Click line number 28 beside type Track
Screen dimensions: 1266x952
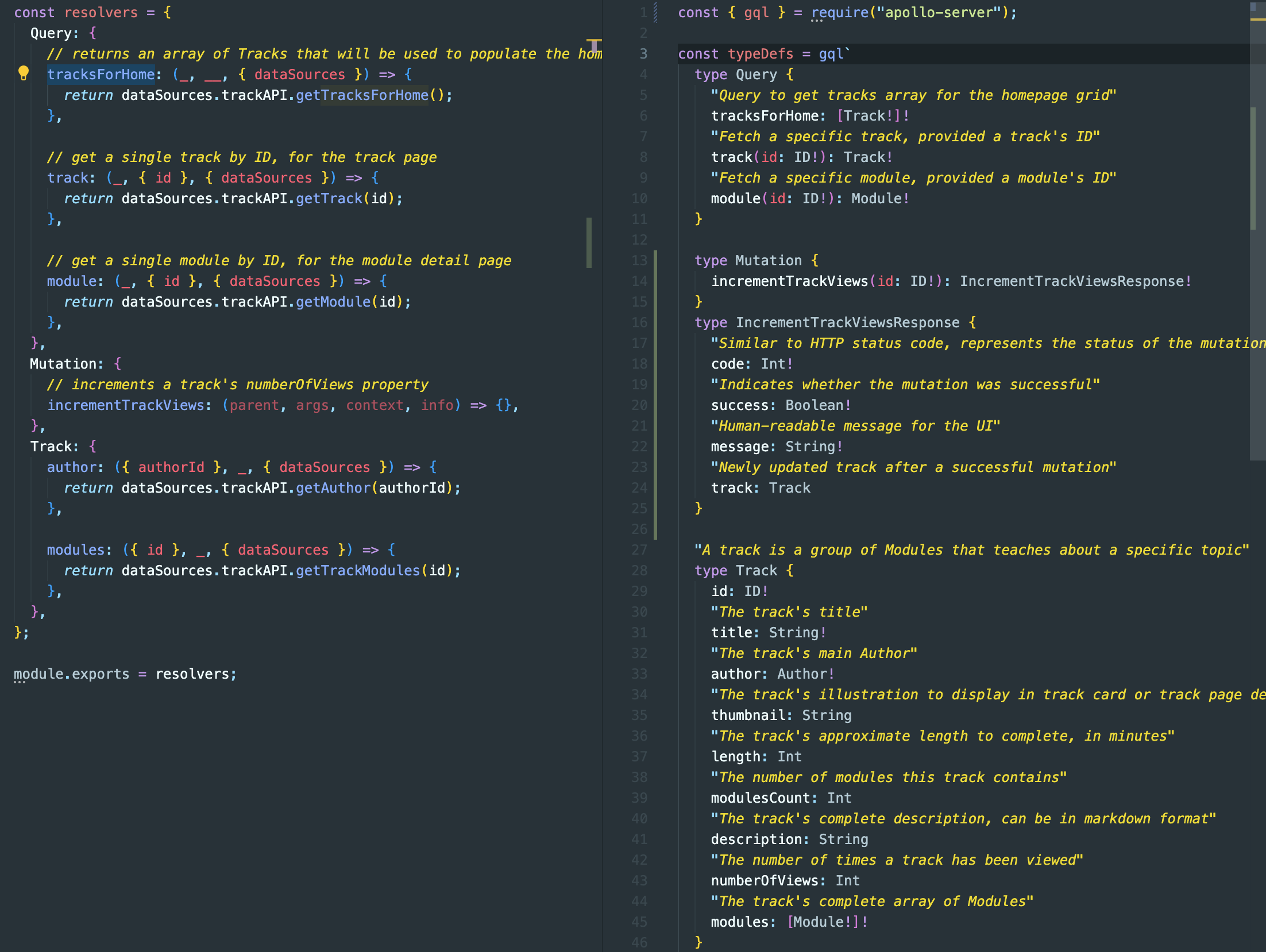tap(639, 571)
